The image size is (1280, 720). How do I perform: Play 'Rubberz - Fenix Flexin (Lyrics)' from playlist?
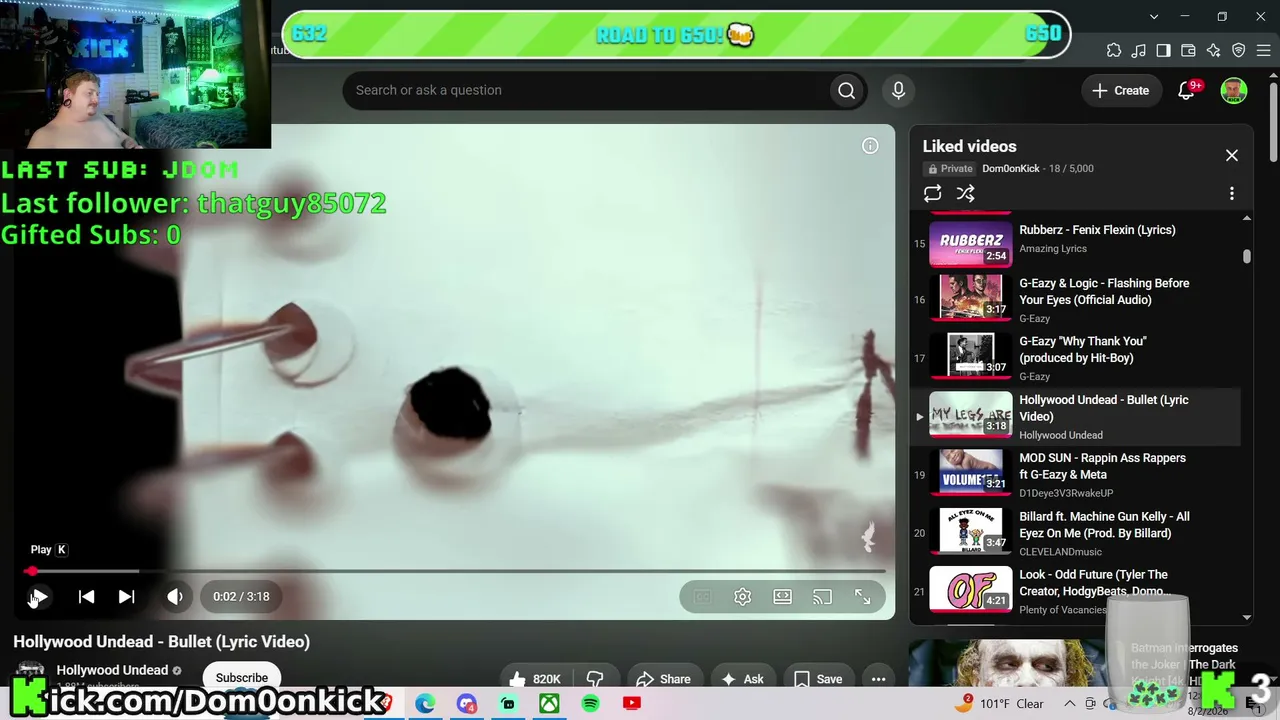coord(1097,230)
